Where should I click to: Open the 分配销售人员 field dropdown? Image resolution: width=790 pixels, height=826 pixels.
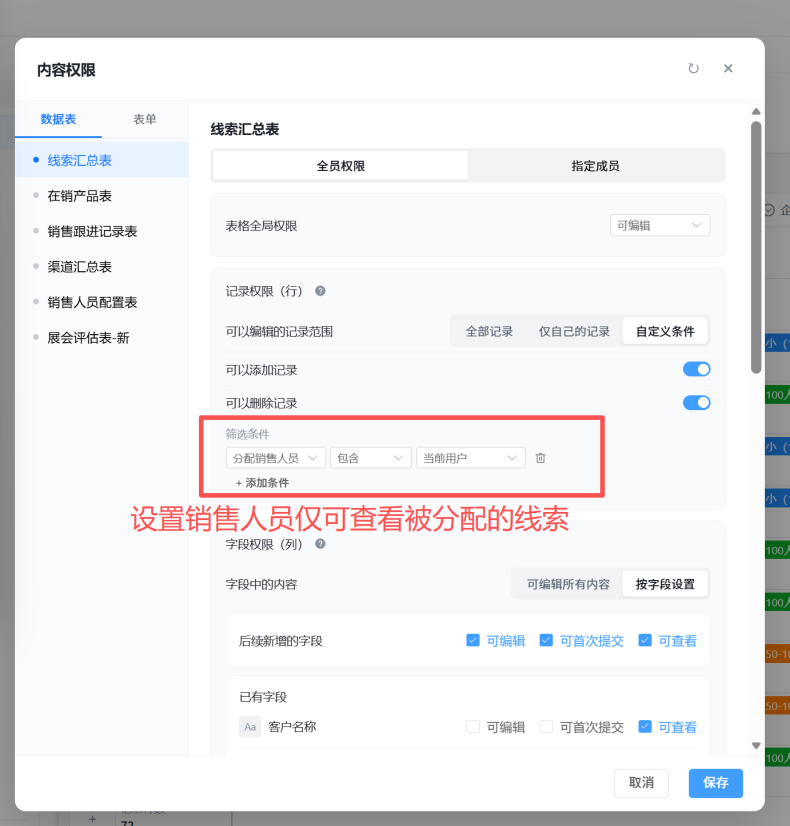[x=276, y=458]
